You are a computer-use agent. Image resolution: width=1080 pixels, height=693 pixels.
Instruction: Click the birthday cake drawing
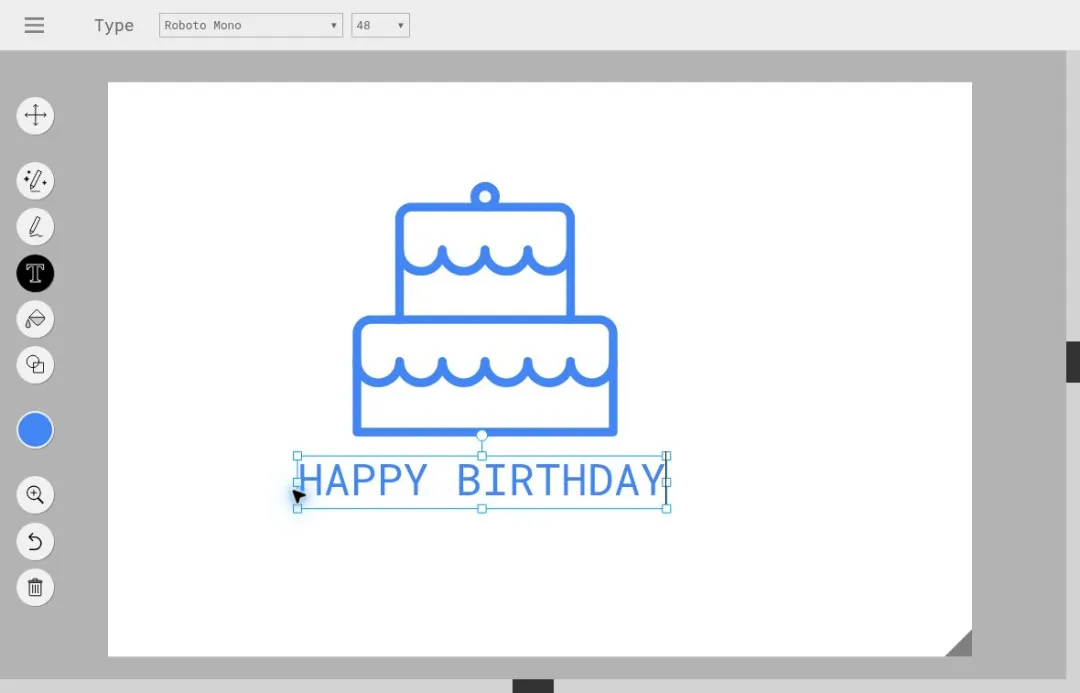(485, 310)
